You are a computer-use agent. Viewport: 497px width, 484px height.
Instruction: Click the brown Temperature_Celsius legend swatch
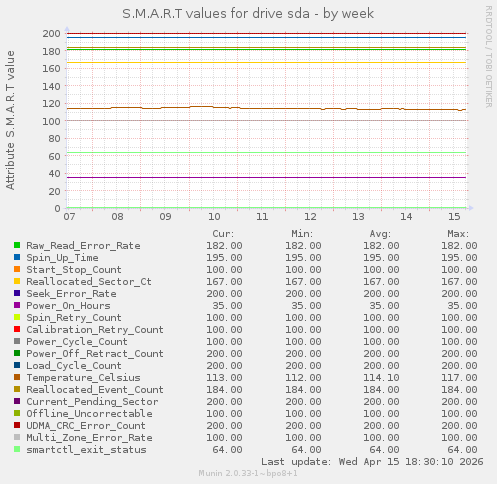coord(17,377)
